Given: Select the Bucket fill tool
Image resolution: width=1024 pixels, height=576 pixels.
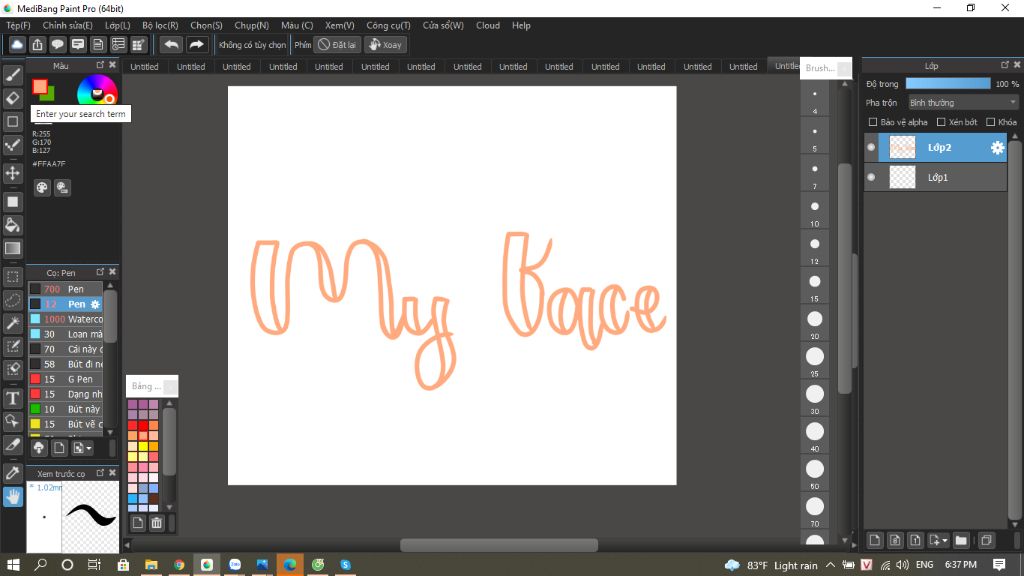Looking at the screenshot, I should pos(12,225).
